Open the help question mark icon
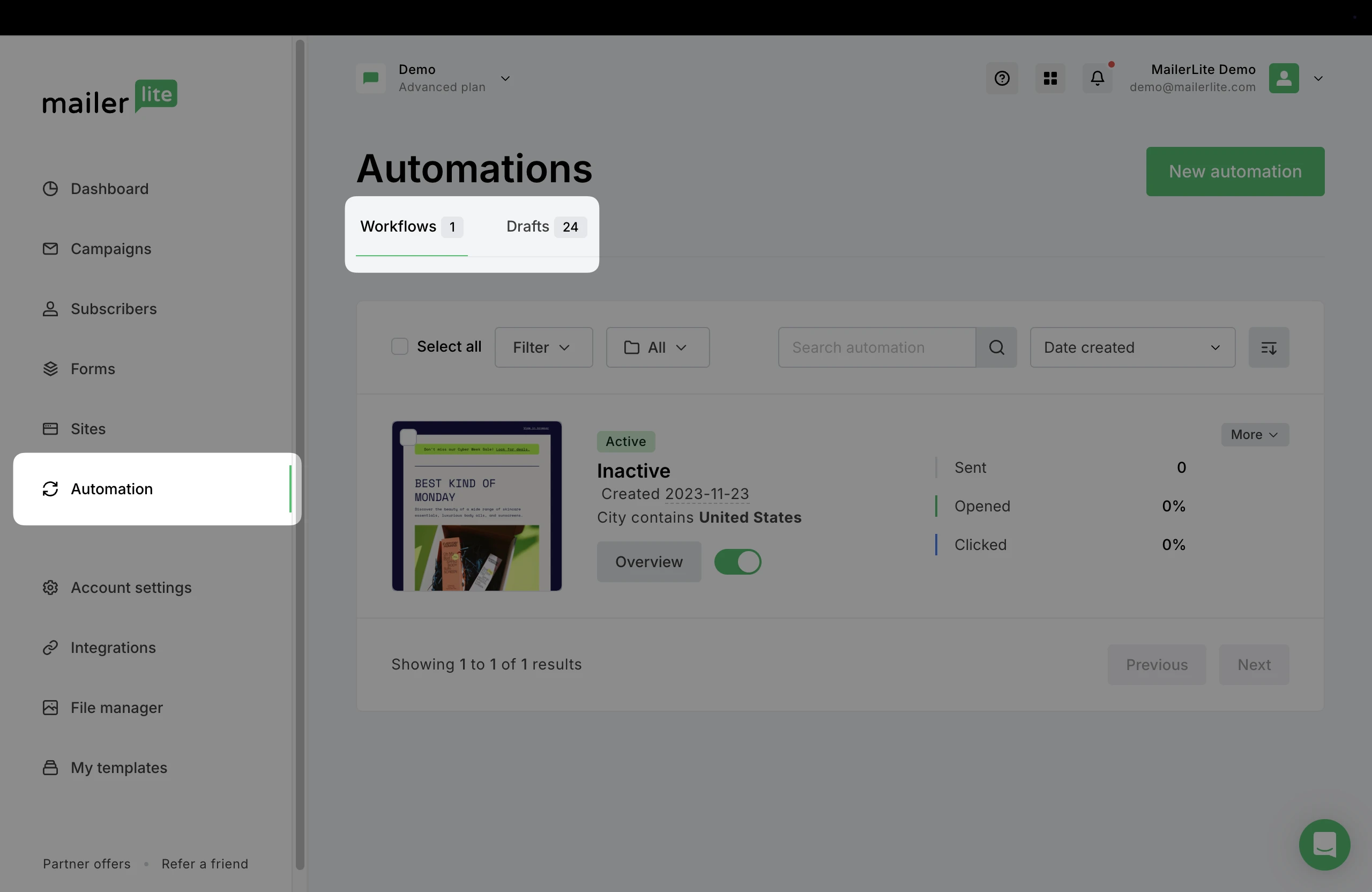Viewport: 1372px width, 892px height. coord(1002,78)
